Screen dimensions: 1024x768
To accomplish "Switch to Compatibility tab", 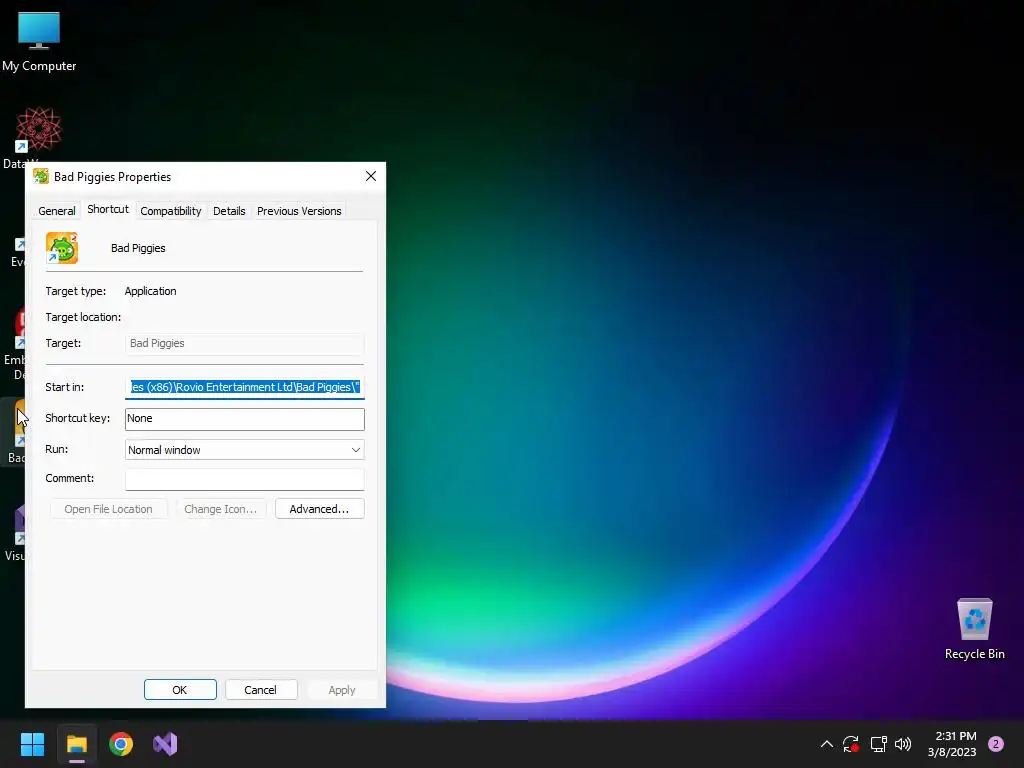I will (170, 211).
